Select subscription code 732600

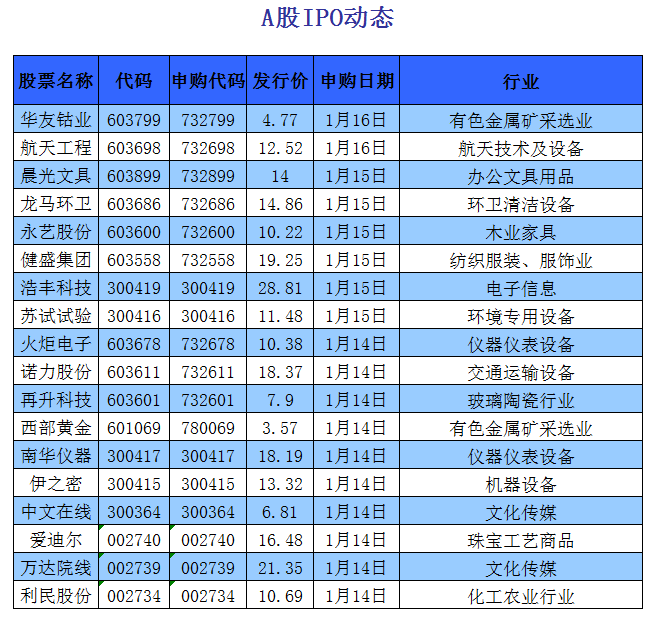tap(208, 232)
